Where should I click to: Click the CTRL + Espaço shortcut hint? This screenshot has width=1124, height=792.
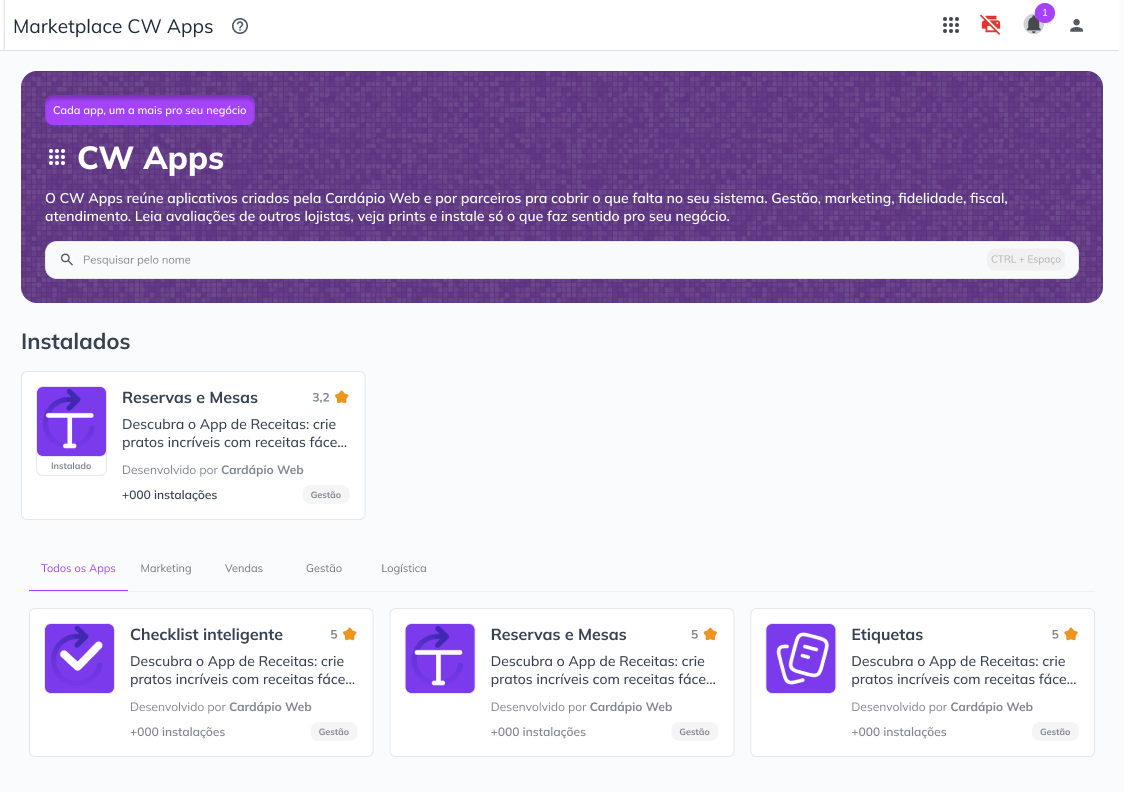tap(1026, 259)
